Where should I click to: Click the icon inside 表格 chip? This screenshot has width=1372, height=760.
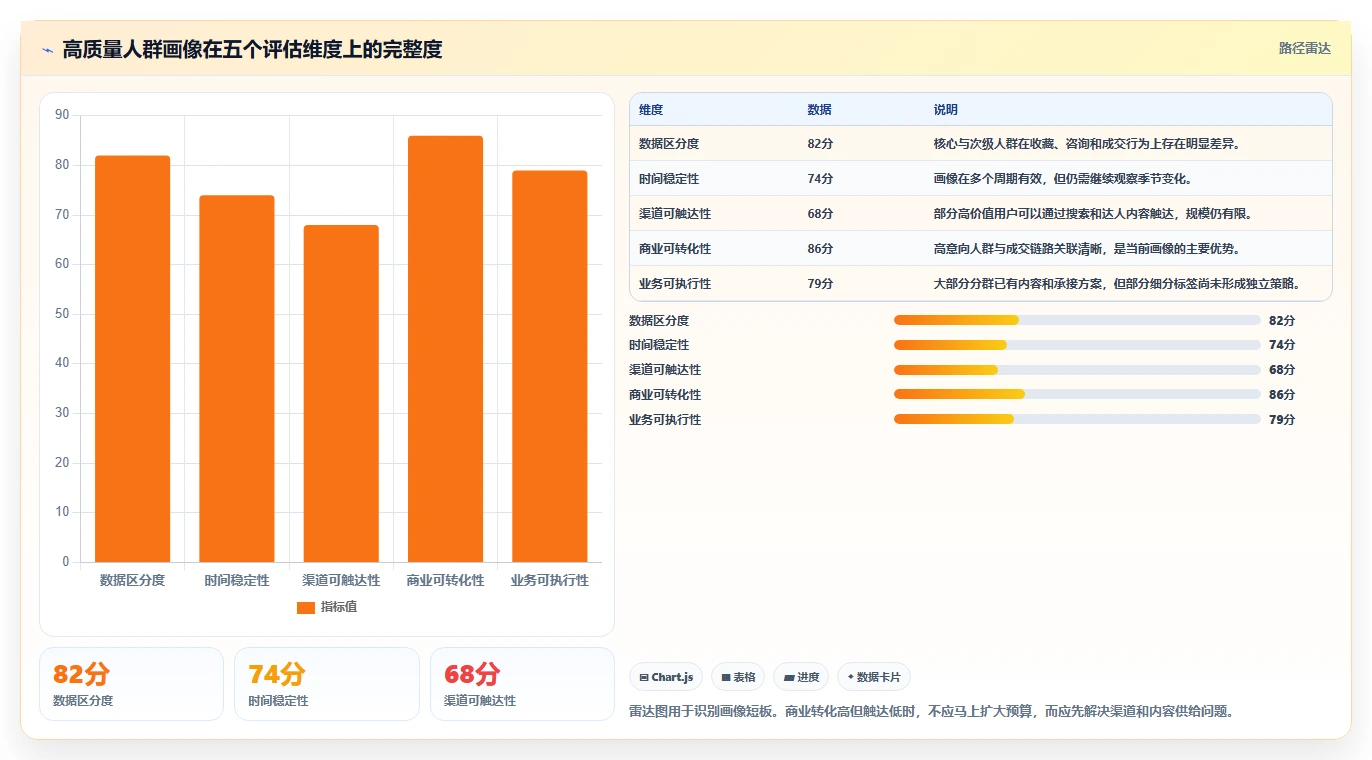(726, 678)
